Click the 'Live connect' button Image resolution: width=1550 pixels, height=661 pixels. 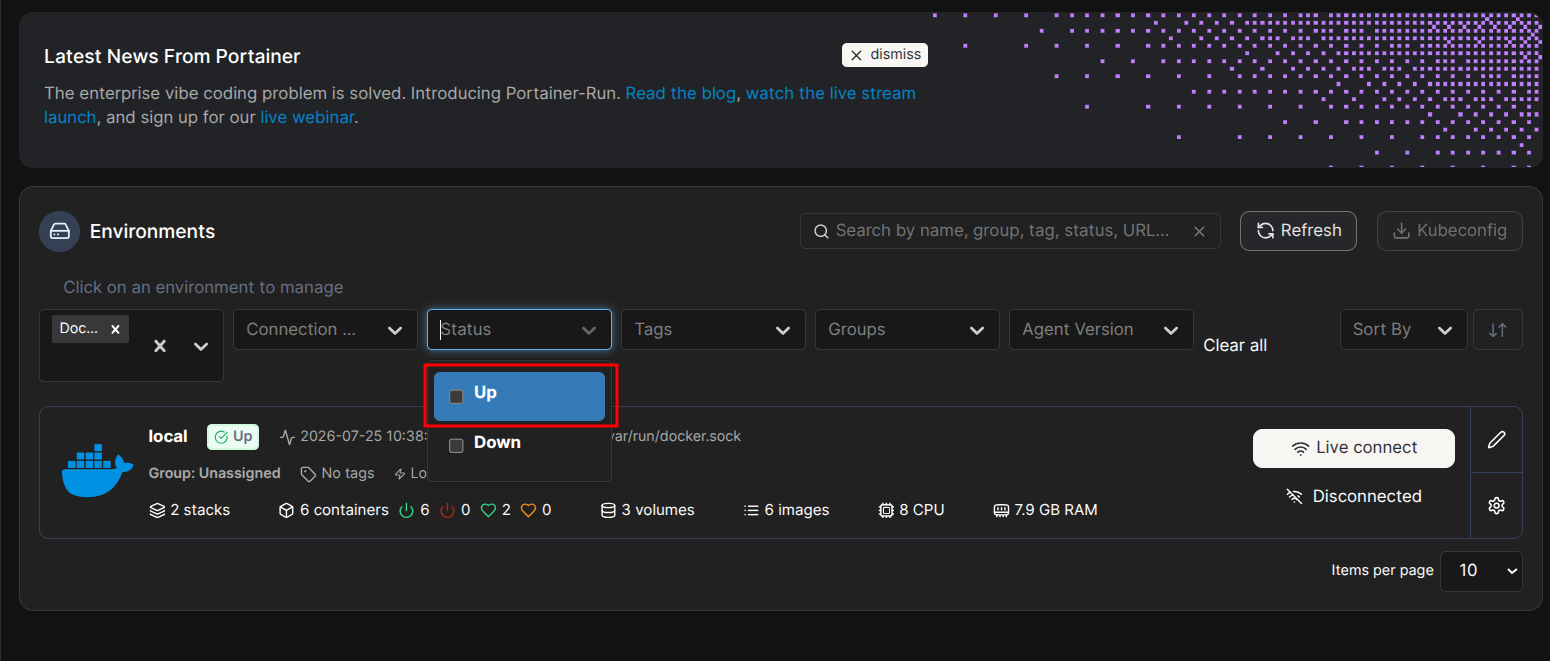click(1354, 448)
